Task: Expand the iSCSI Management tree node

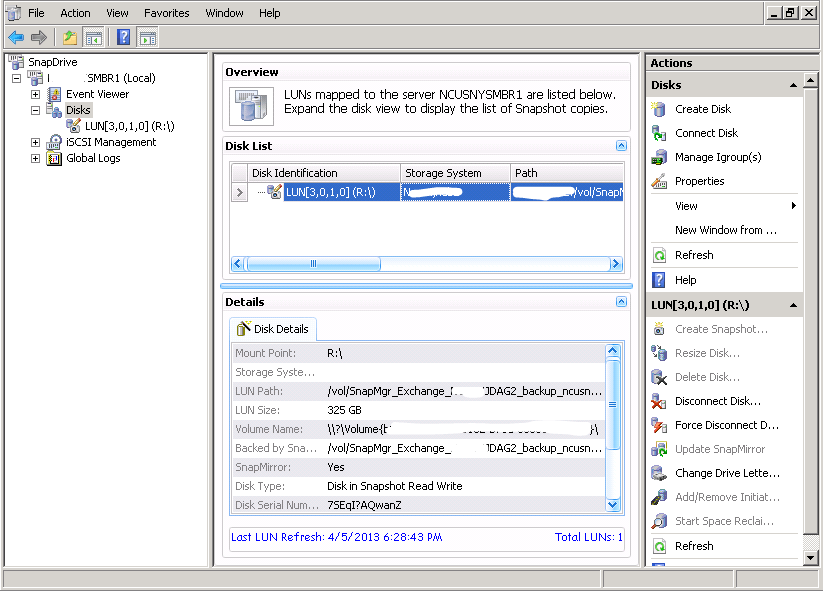Action: point(36,141)
